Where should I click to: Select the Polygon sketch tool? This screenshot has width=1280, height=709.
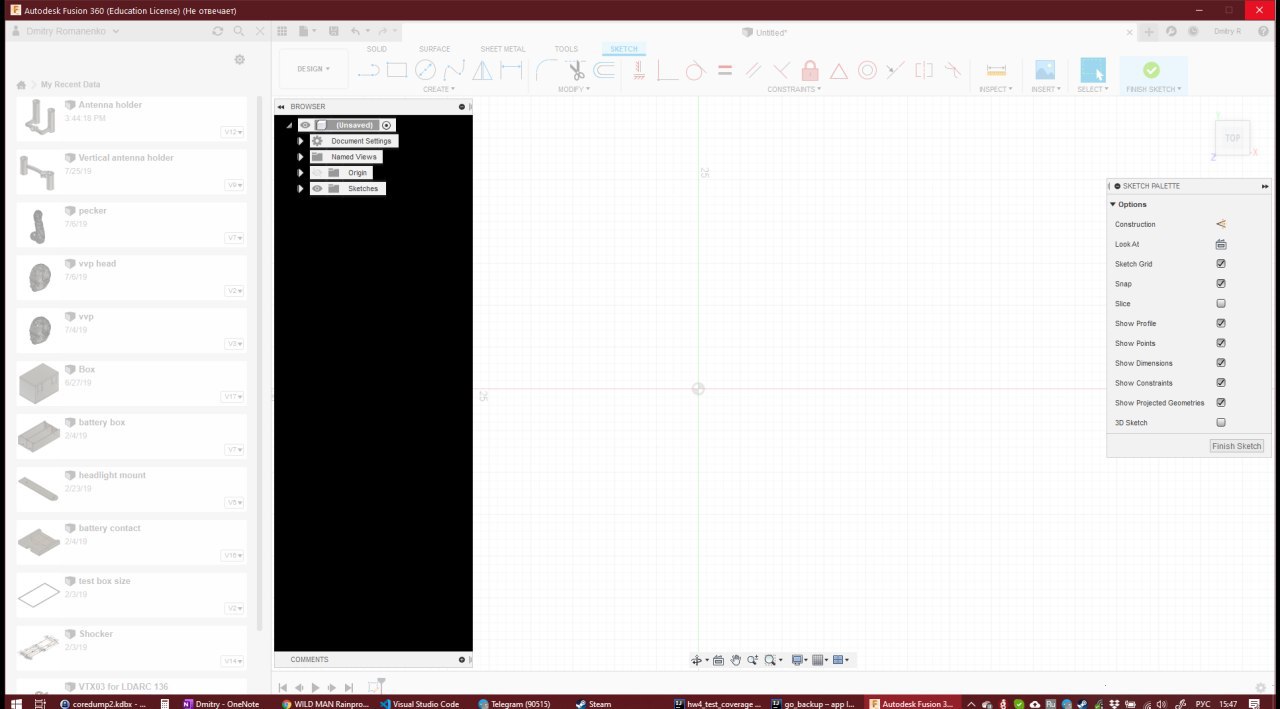(x=483, y=70)
